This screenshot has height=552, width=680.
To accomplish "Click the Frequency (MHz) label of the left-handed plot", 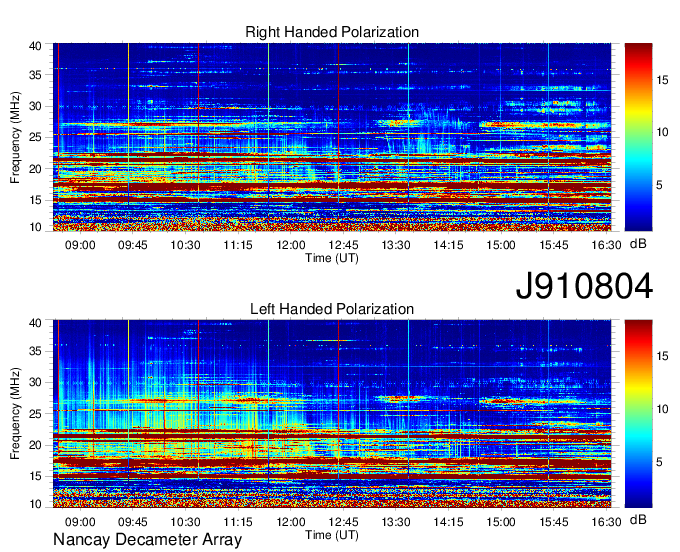I will [15, 414].
